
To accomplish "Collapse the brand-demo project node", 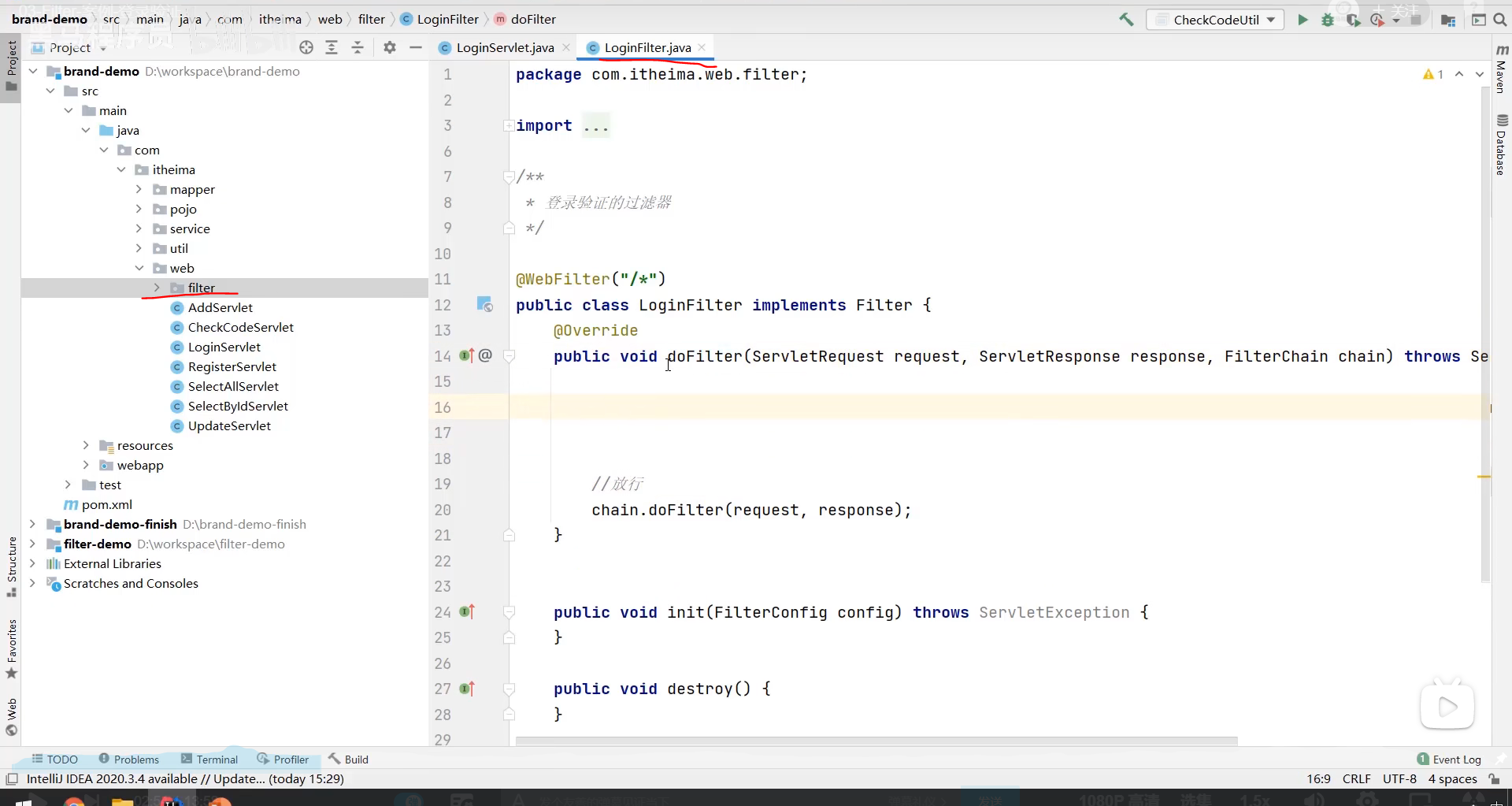I will [33, 71].
